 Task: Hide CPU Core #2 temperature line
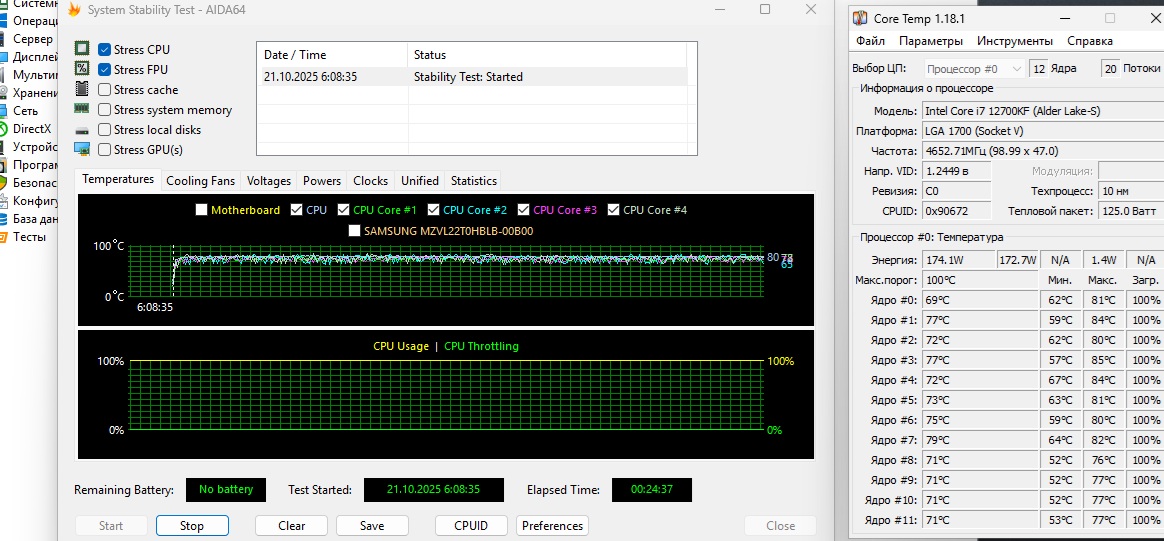tap(434, 210)
